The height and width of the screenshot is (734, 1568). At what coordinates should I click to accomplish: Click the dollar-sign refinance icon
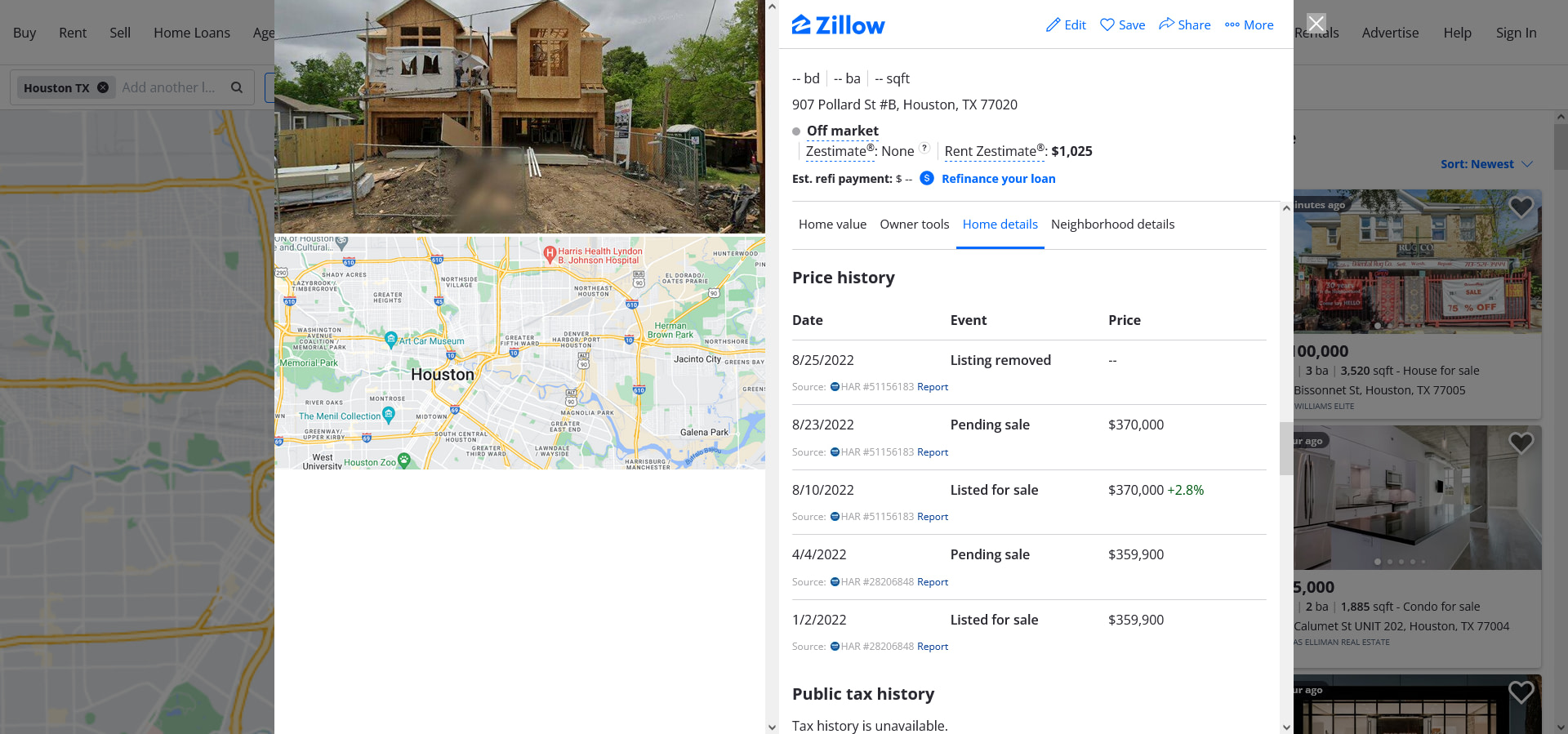click(x=927, y=178)
